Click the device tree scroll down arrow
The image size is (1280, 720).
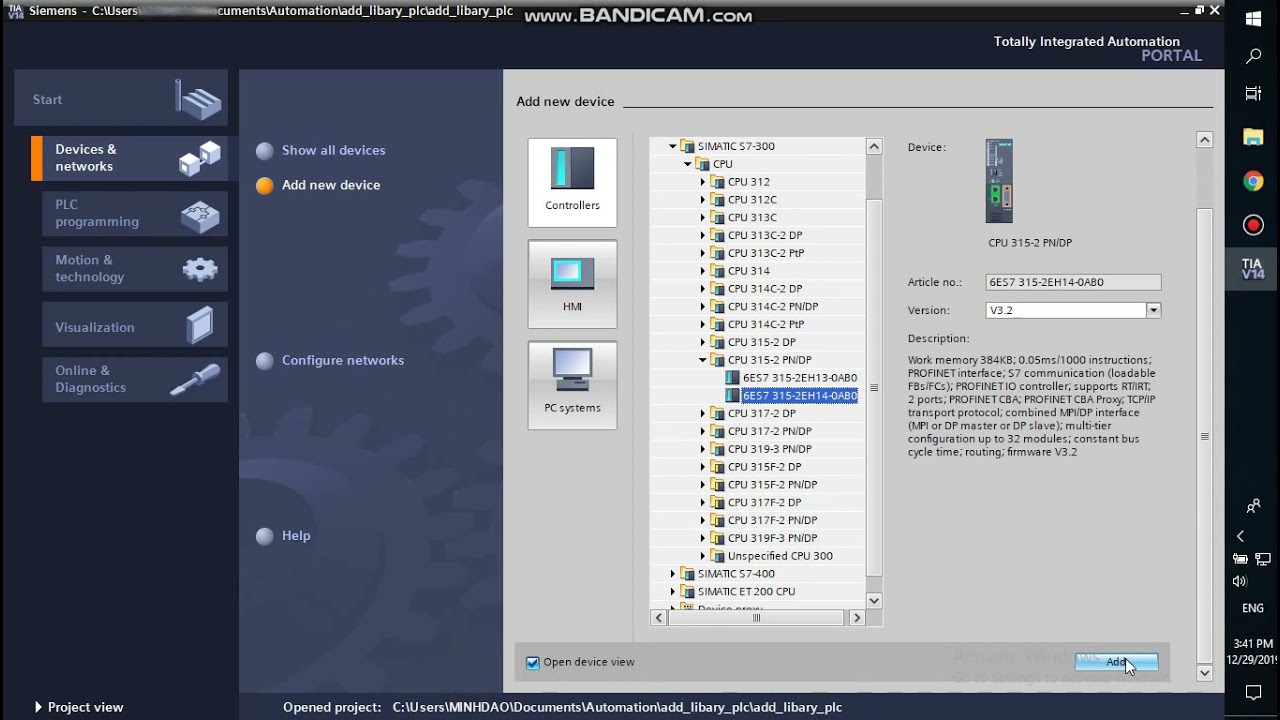pos(874,601)
